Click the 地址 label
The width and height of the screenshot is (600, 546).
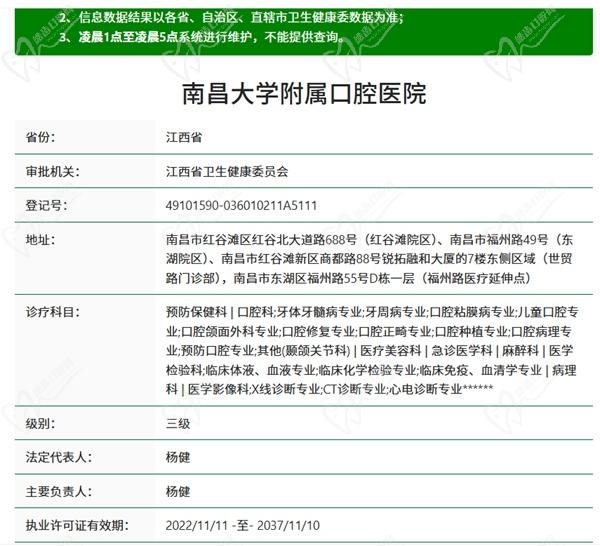click(x=40, y=240)
